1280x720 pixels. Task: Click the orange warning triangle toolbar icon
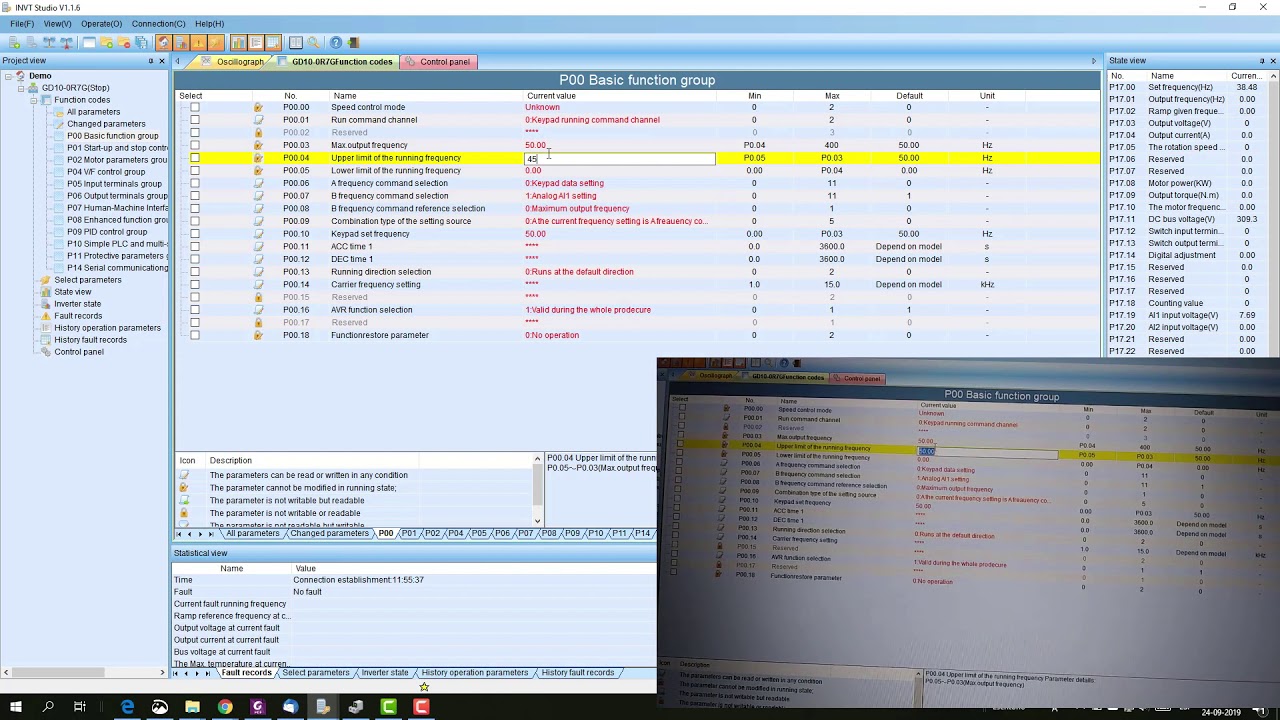tap(198, 42)
